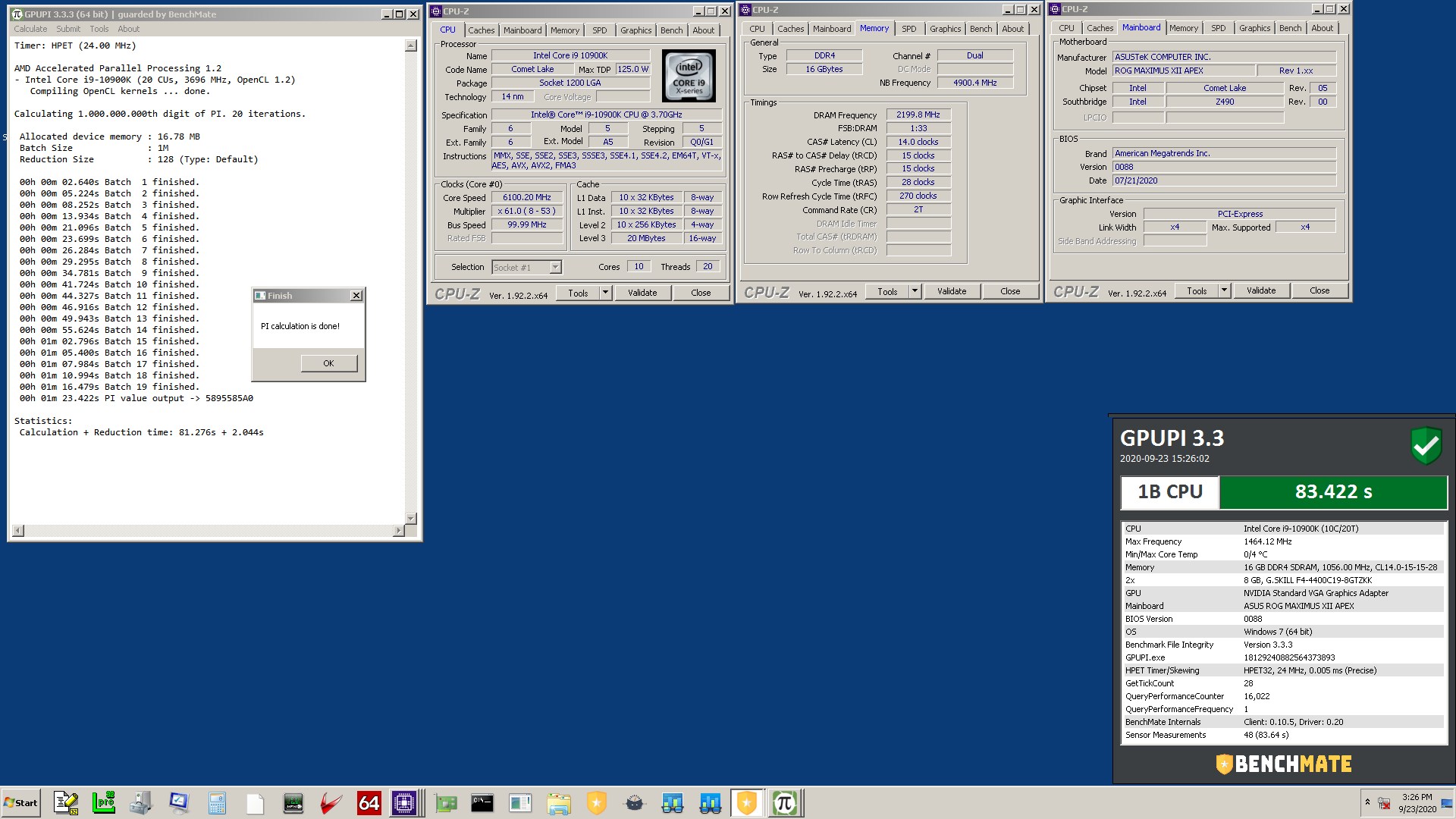Click the red bird taskbar icon
This screenshot has width=1456, height=819.
[x=331, y=802]
